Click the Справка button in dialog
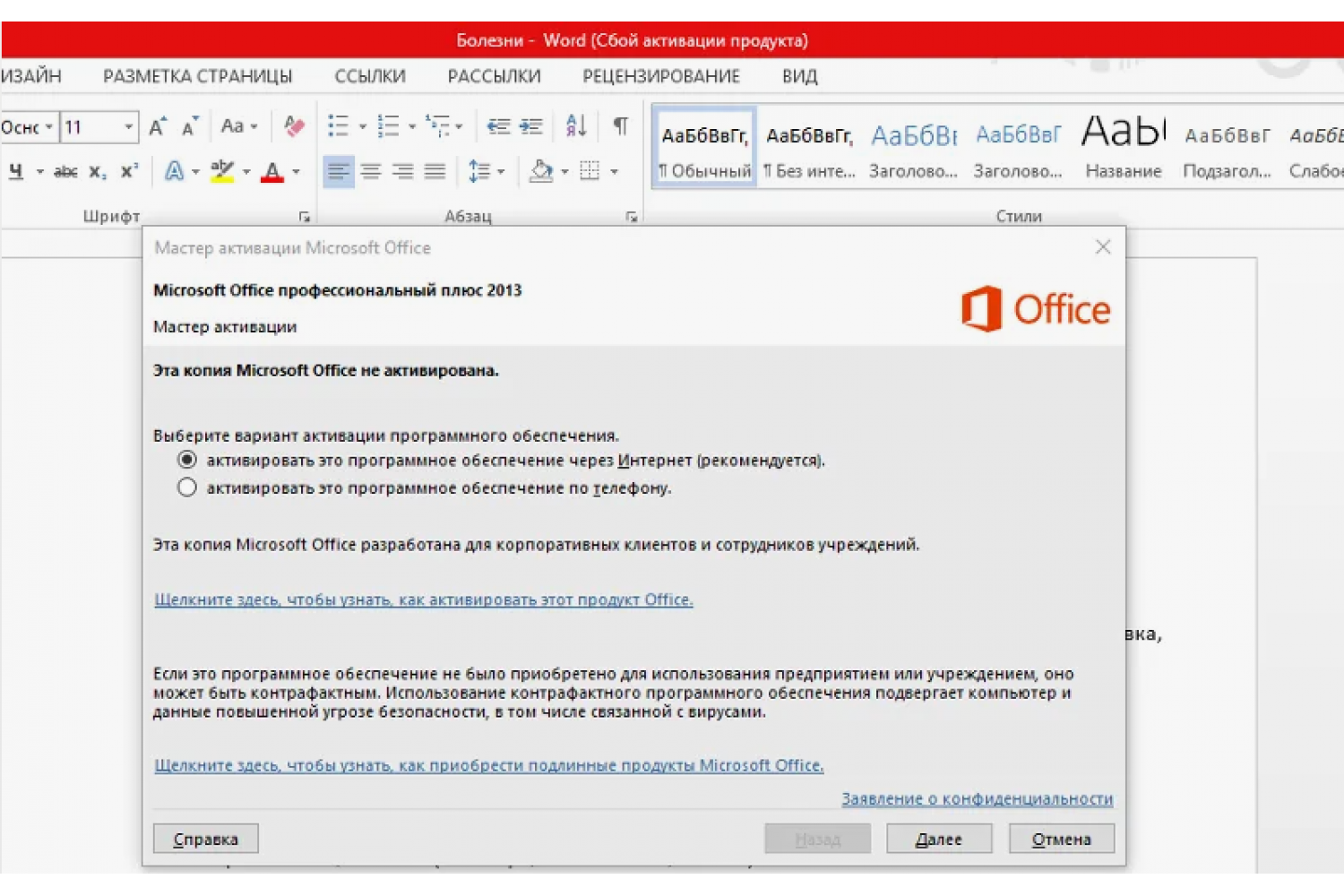This screenshot has height=896, width=1344. pyautogui.click(x=205, y=839)
